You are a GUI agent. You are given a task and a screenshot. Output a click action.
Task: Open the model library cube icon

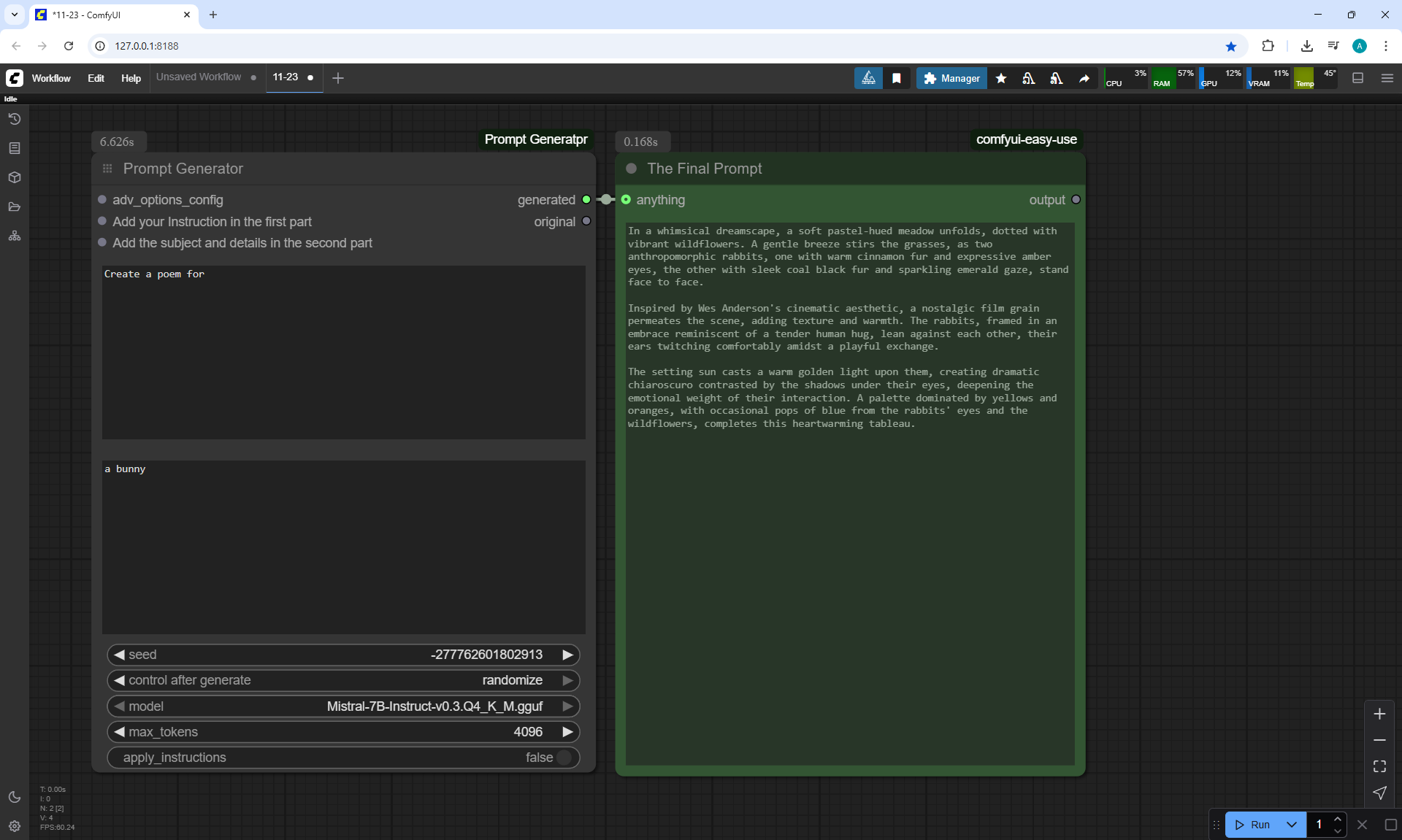click(x=14, y=177)
